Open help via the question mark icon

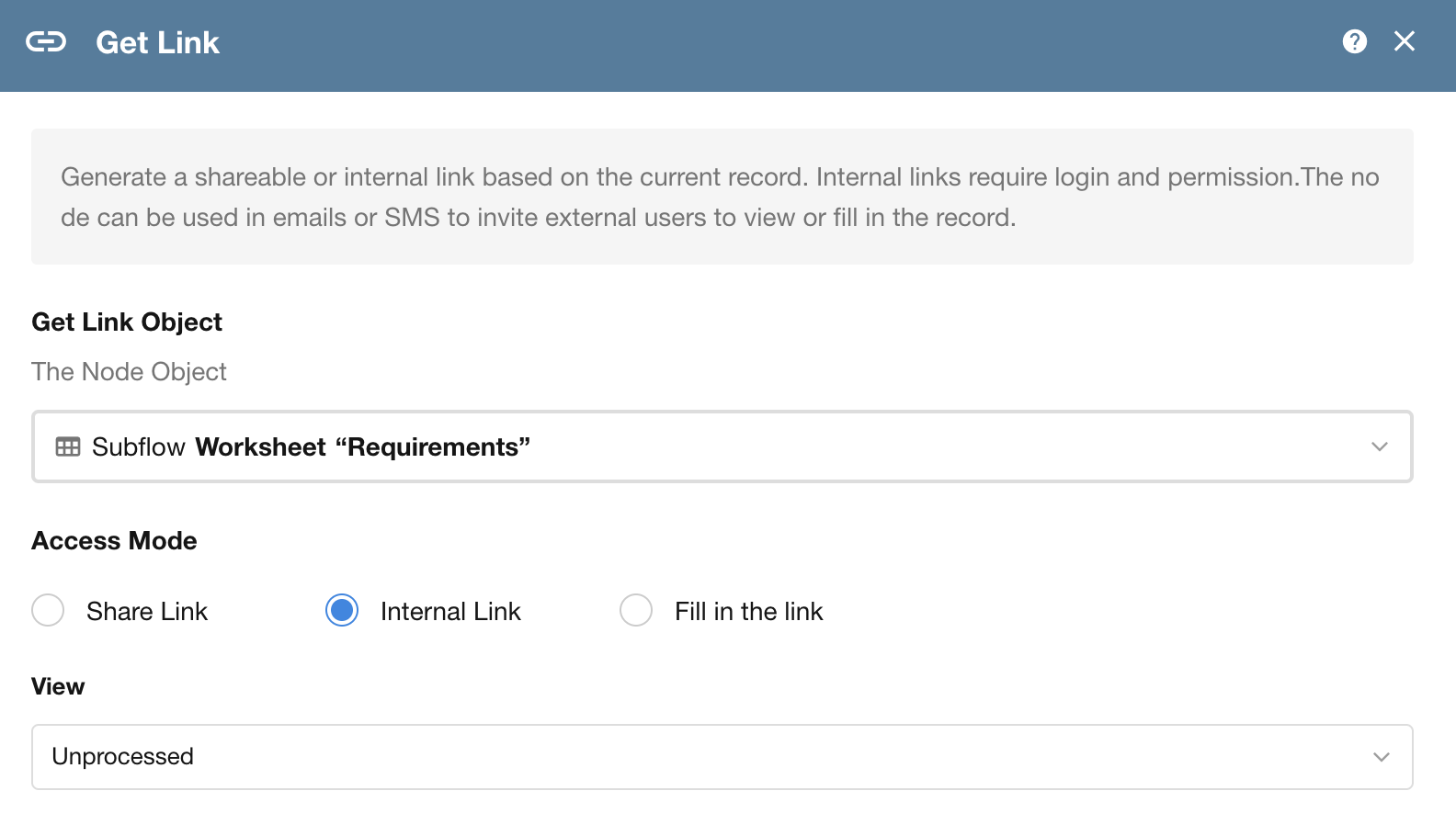click(x=1354, y=41)
